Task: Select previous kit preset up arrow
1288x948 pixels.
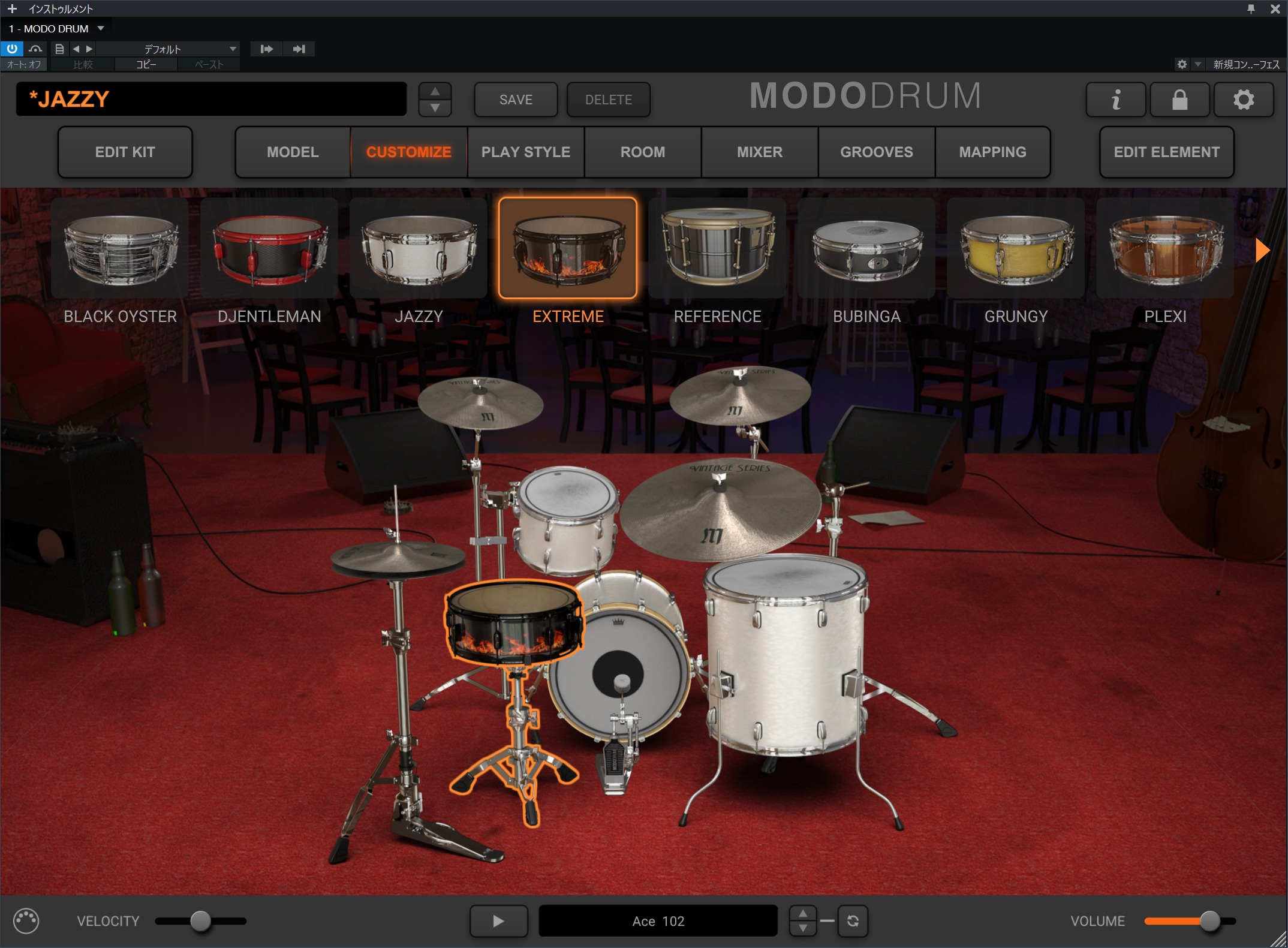Action: coord(435,91)
